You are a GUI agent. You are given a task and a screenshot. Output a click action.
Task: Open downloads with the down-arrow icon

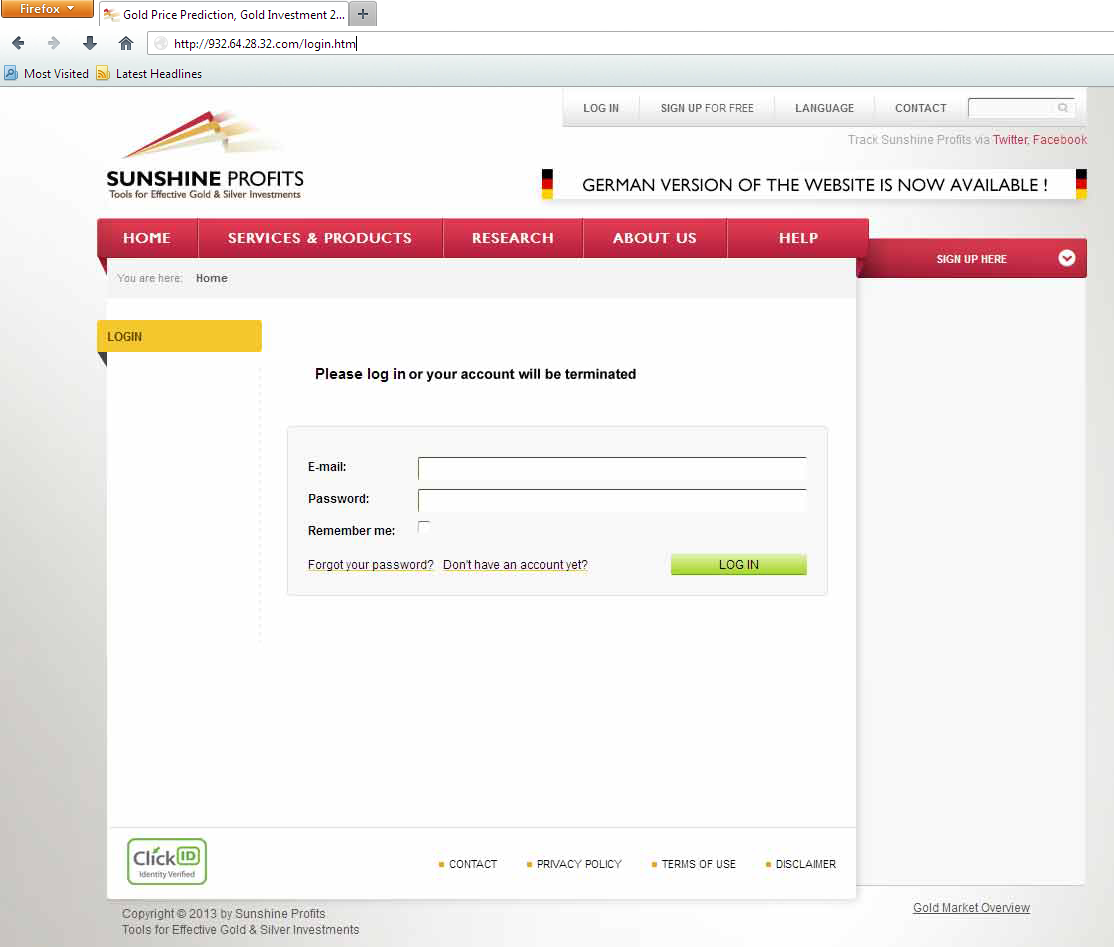click(90, 43)
